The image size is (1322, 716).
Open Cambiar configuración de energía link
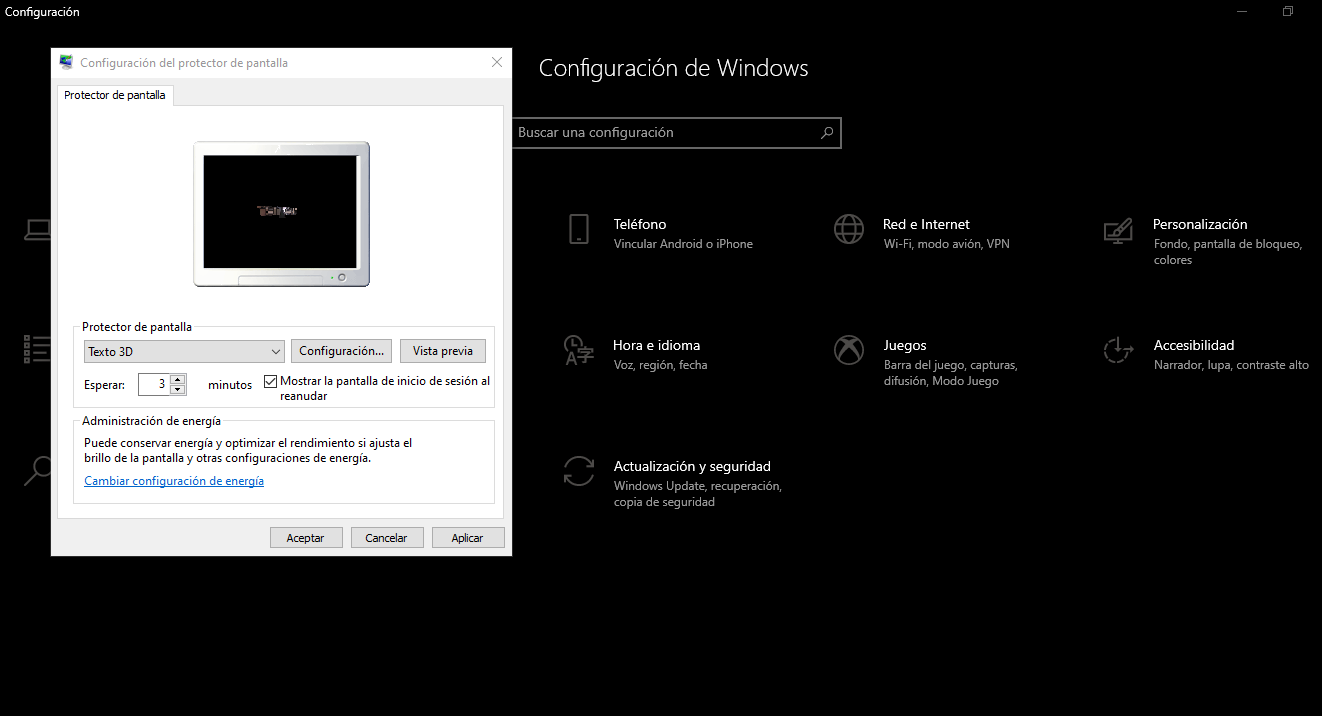174,481
